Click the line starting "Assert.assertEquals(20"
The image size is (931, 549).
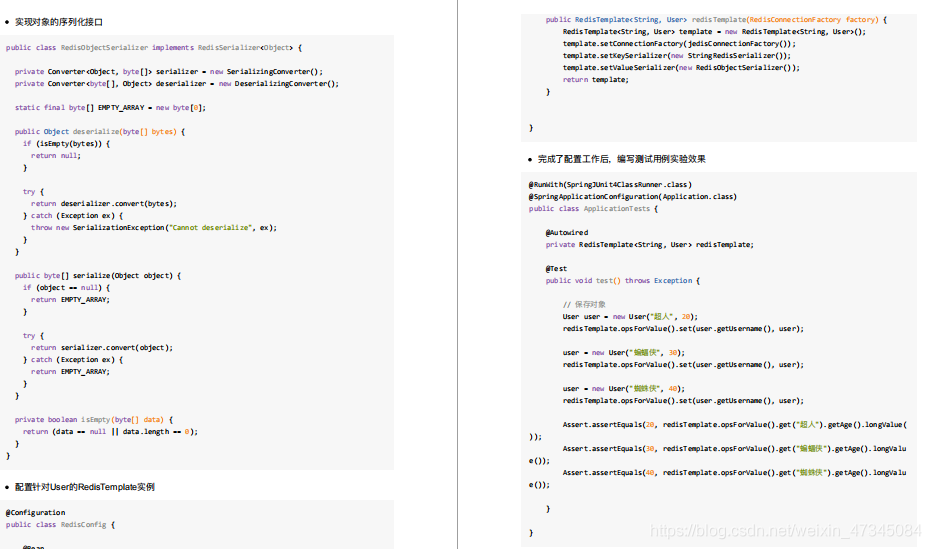735,425
